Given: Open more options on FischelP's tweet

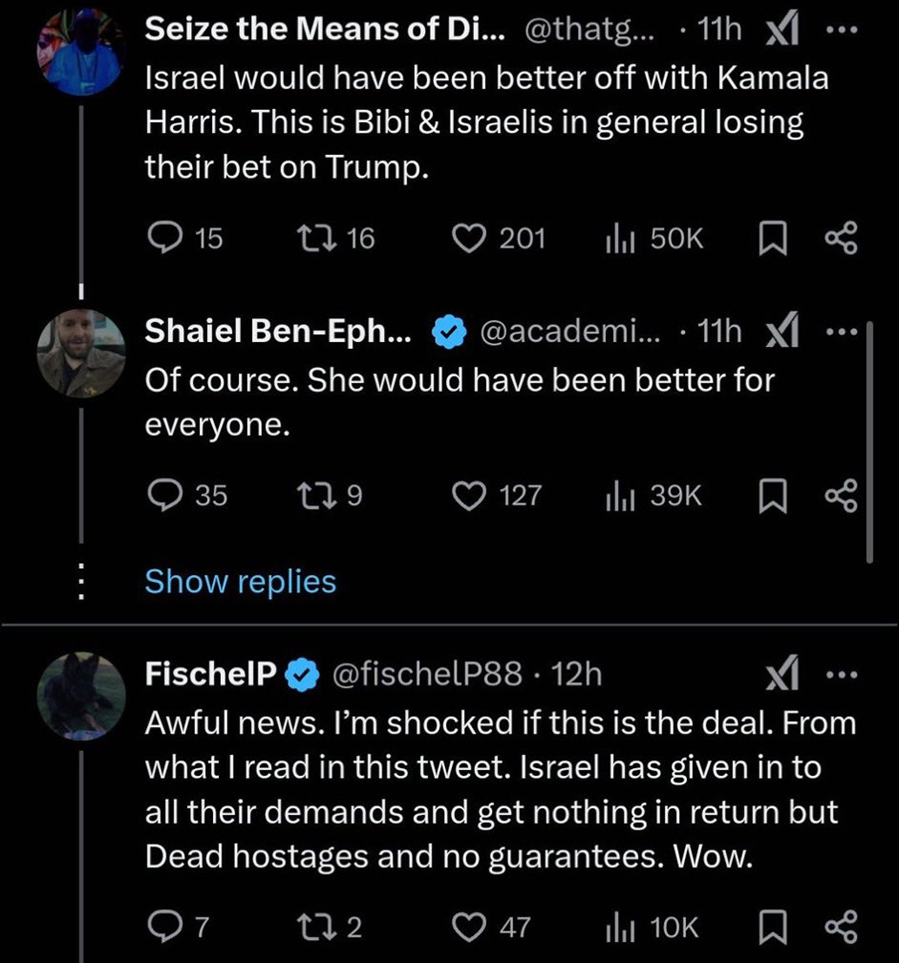Looking at the screenshot, I should tap(839, 675).
